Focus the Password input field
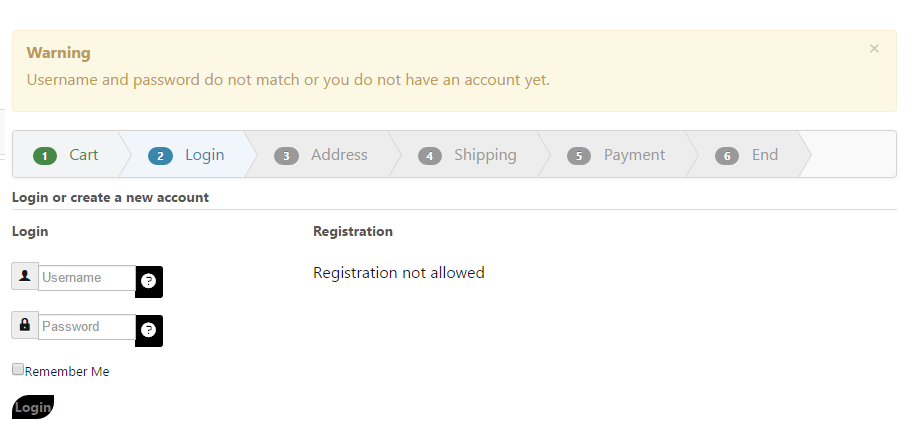This screenshot has width=916, height=428. pyautogui.click(x=87, y=327)
